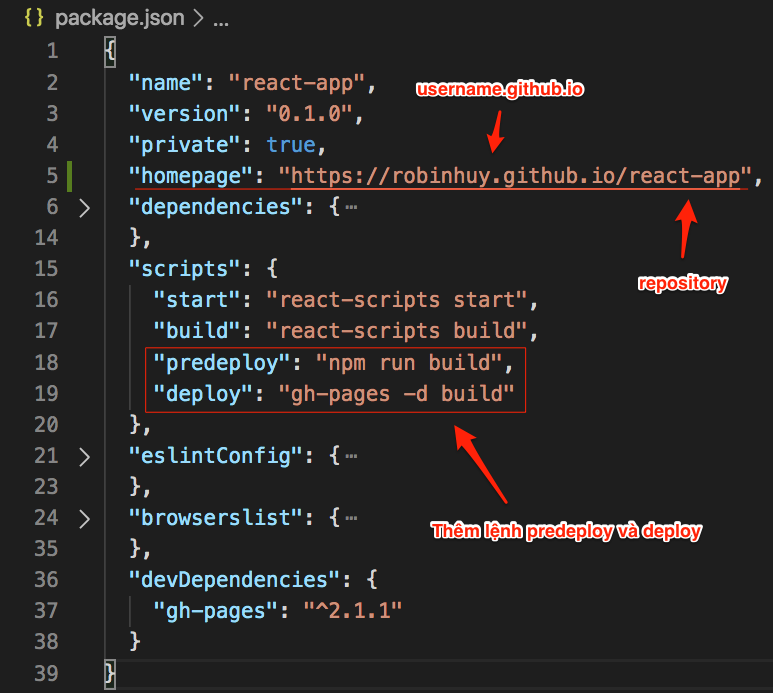Click the "^2.1.1" version value

click(353, 611)
